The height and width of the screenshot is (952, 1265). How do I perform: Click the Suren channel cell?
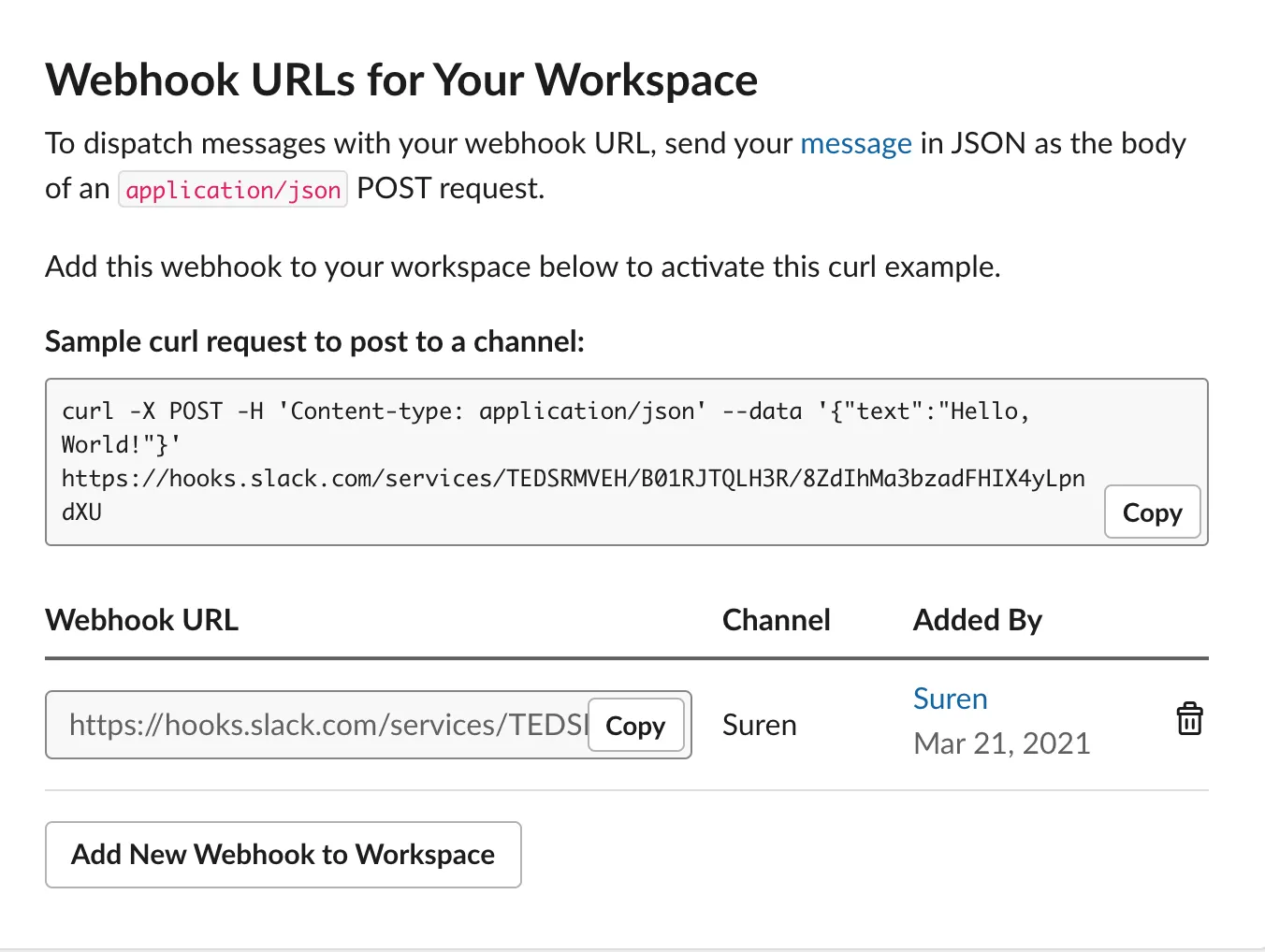[x=760, y=725]
